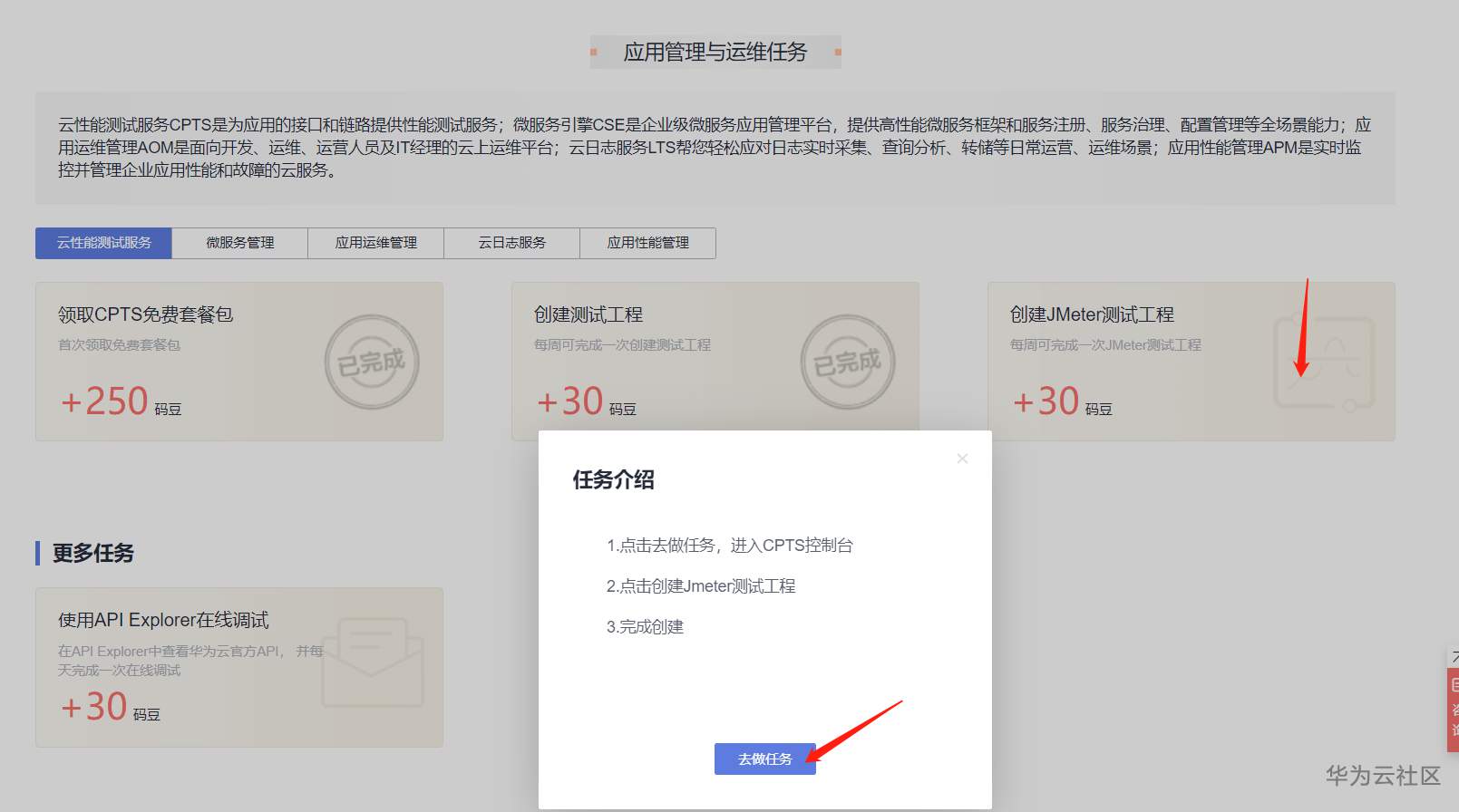Select the 创建JMeter测试工程 card title

point(1092,314)
